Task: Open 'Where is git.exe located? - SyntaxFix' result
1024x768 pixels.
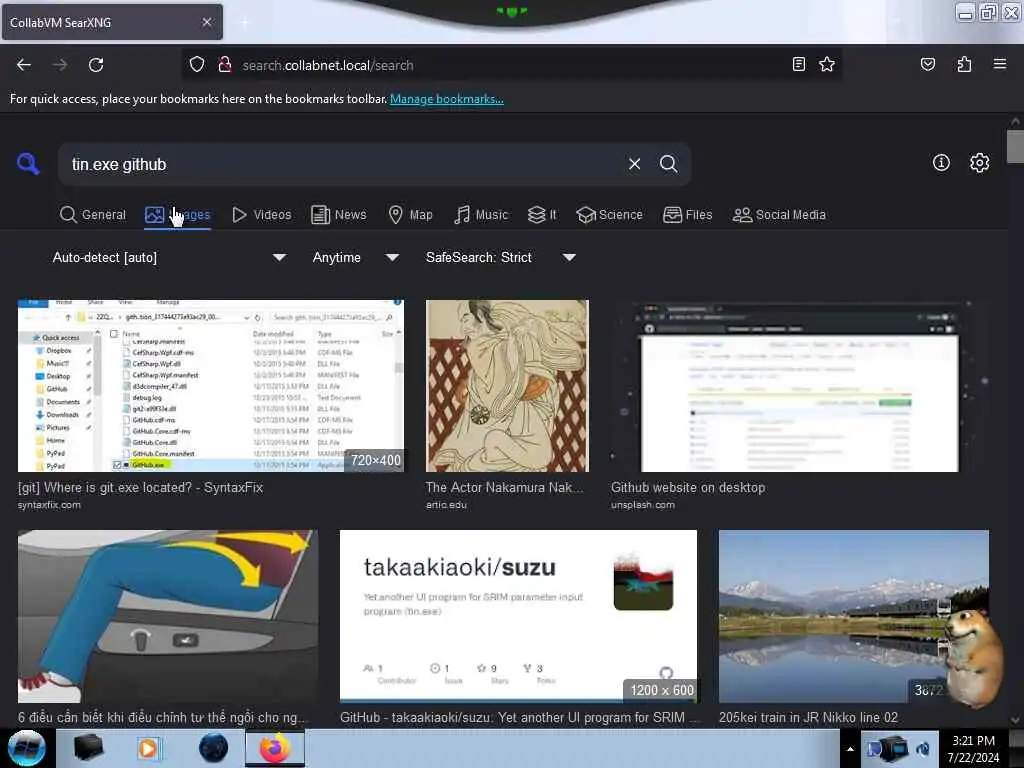Action: (140, 488)
